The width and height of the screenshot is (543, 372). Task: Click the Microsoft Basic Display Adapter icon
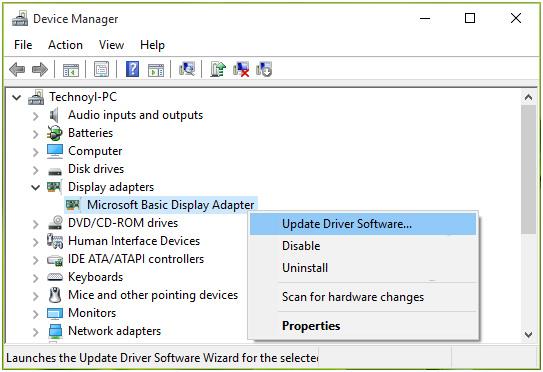73,205
